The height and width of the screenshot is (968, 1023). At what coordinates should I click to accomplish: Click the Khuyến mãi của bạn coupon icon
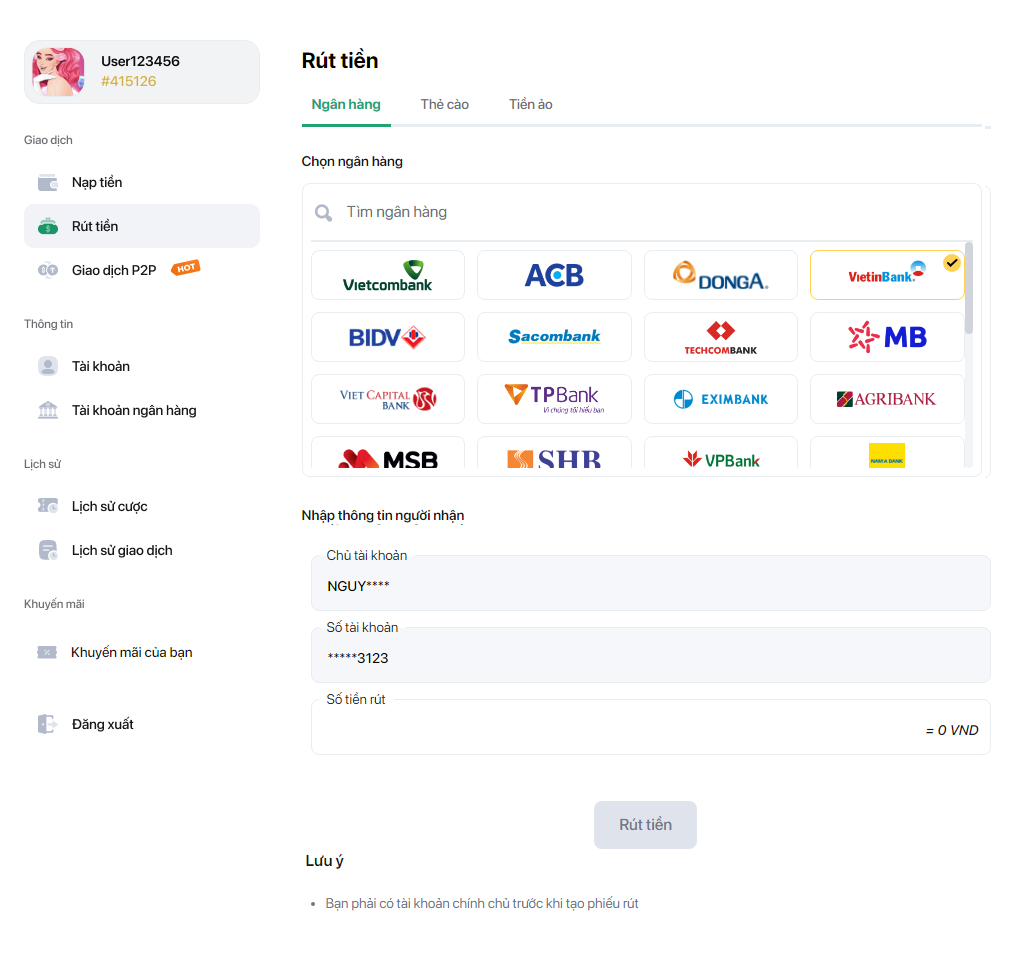[x=47, y=652]
